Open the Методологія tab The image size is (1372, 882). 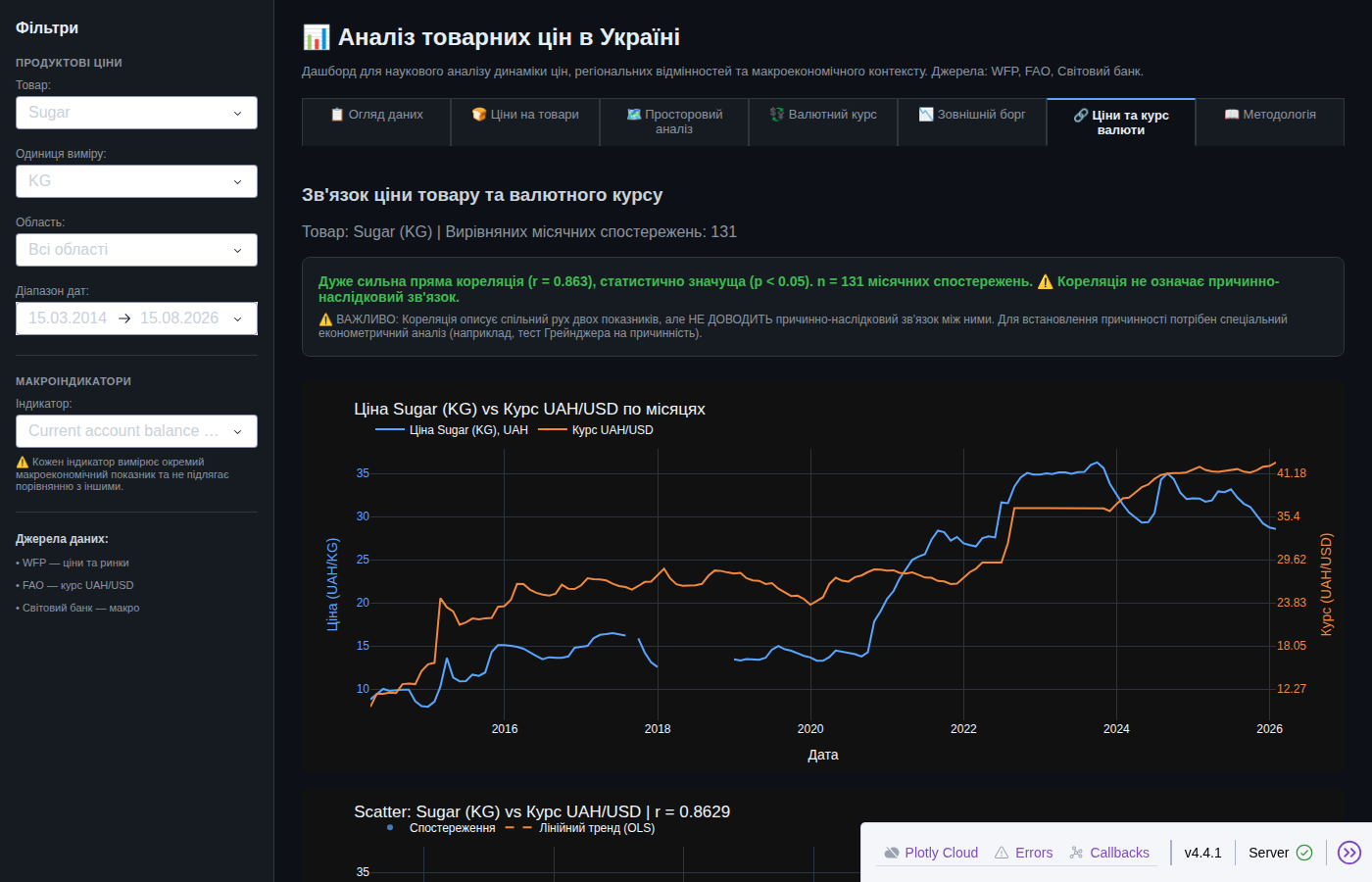(x=1270, y=122)
